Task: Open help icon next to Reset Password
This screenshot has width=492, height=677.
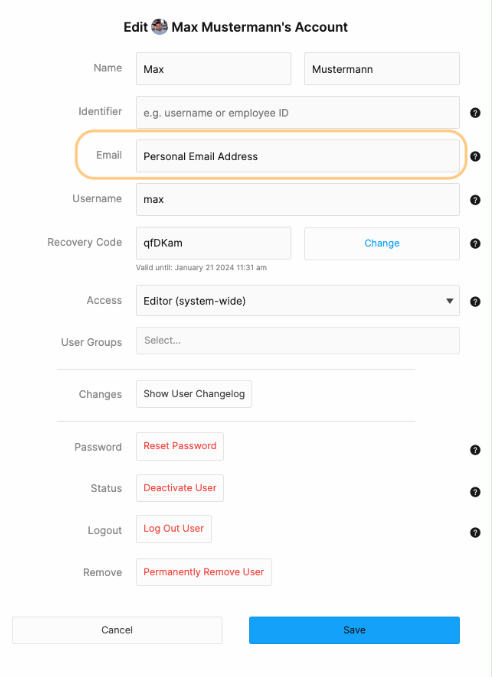Action: point(475,450)
